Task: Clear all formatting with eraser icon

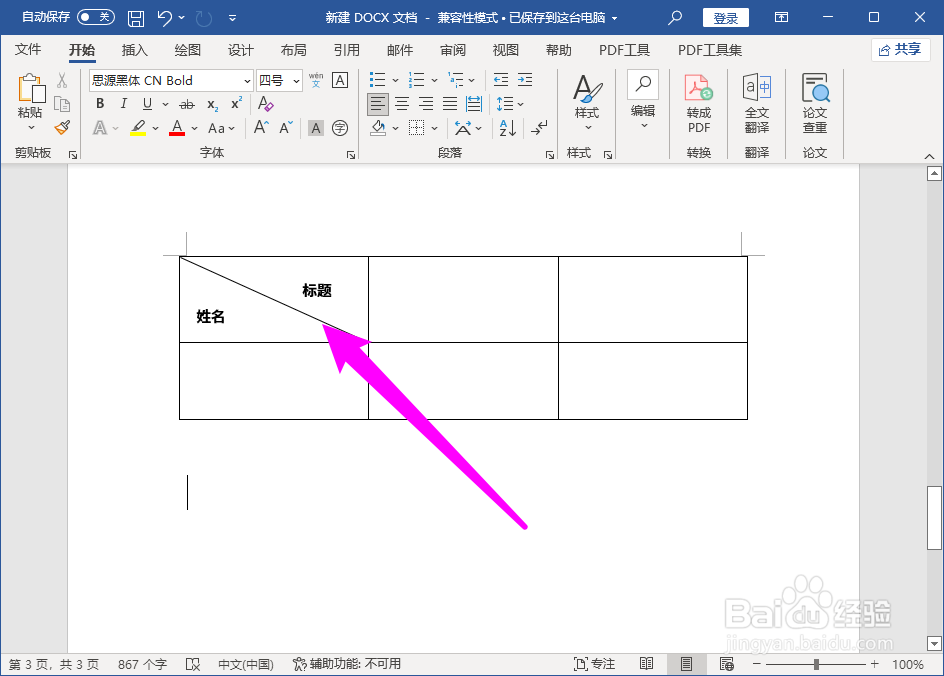Action: tap(266, 104)
